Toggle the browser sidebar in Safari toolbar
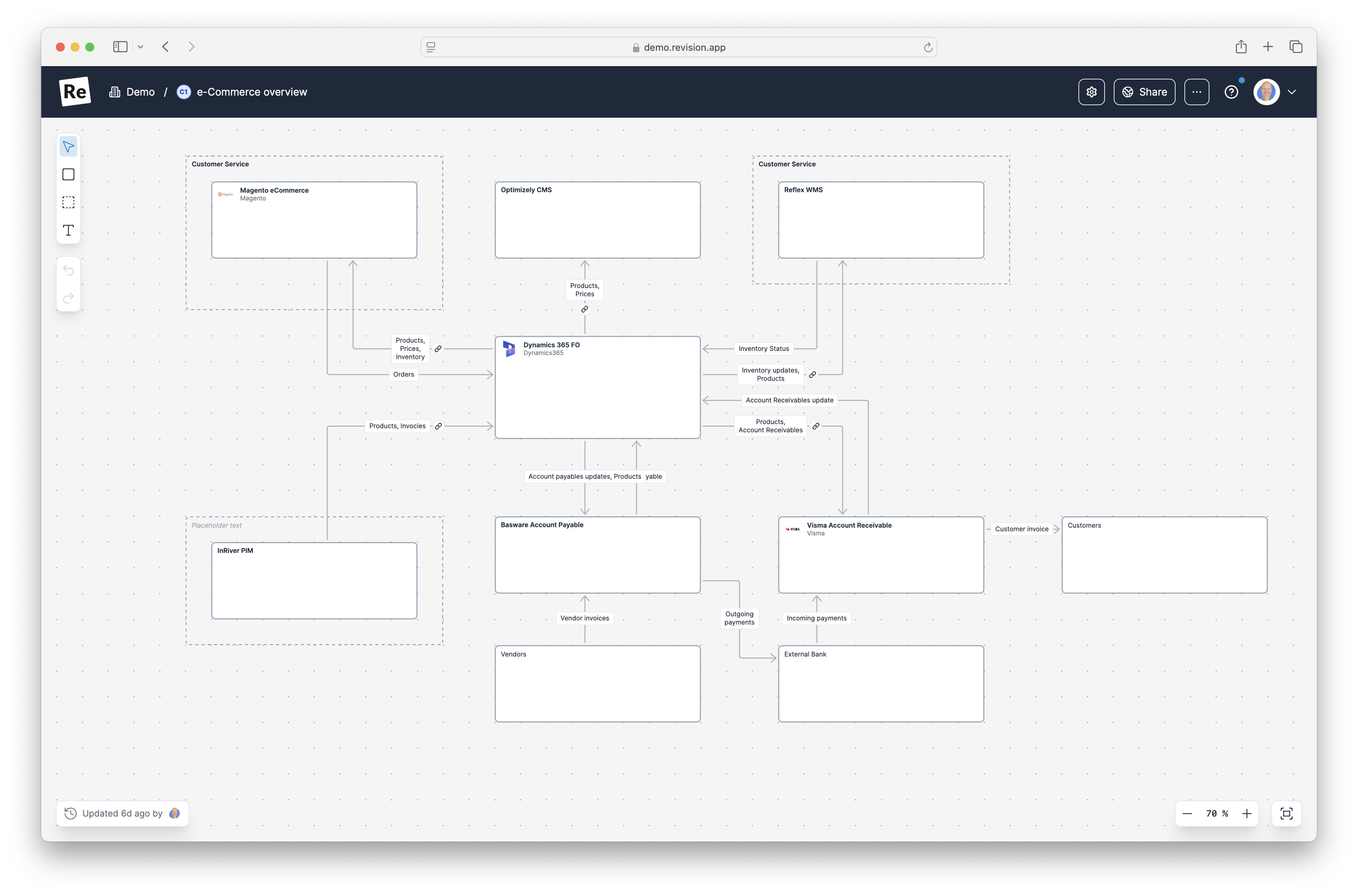The image size is (1358, 896). pos(120,47)
